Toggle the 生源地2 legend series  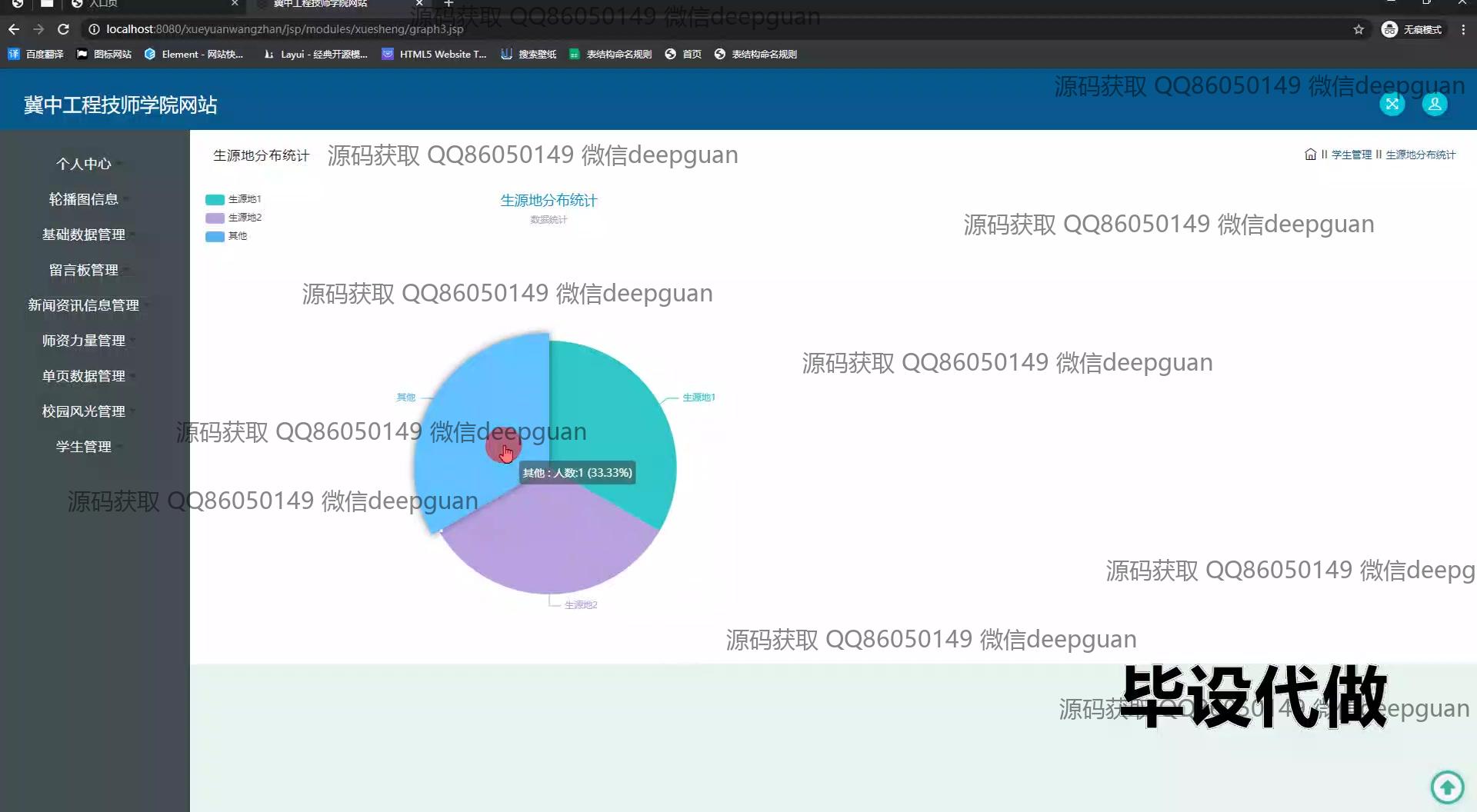pos(233,218)
